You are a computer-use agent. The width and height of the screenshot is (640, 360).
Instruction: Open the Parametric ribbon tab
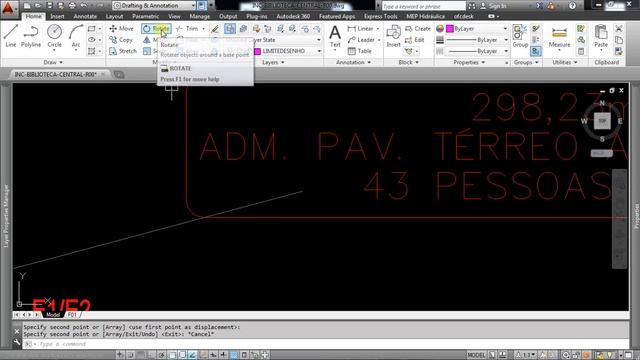coord(145,16)
